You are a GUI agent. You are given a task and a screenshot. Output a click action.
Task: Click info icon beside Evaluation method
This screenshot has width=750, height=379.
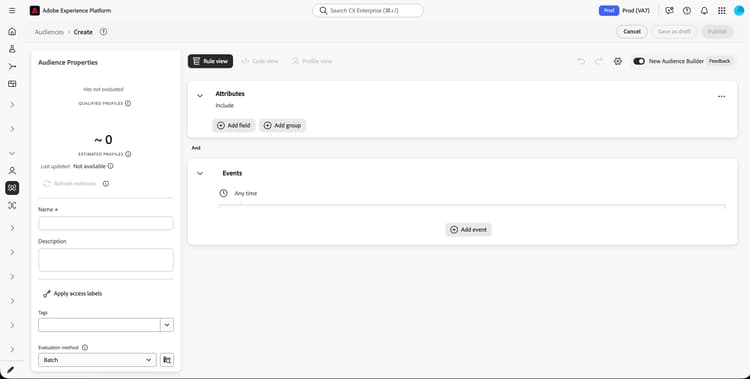tap(85, 347)
